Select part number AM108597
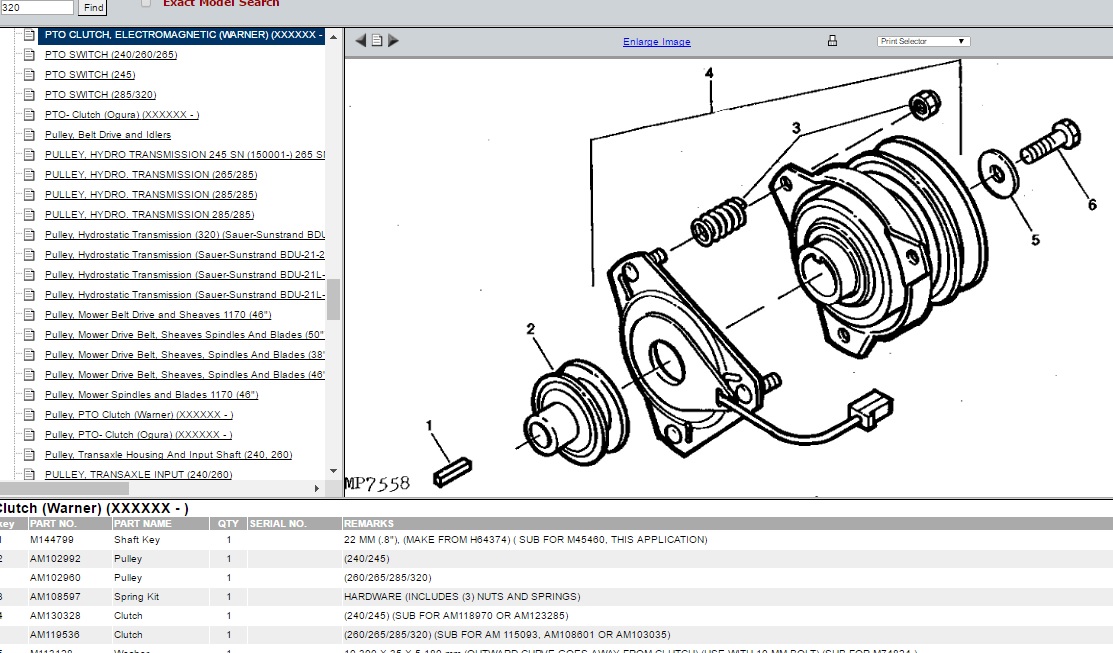Screen dimensions: 1113x653 click(55, 597)
